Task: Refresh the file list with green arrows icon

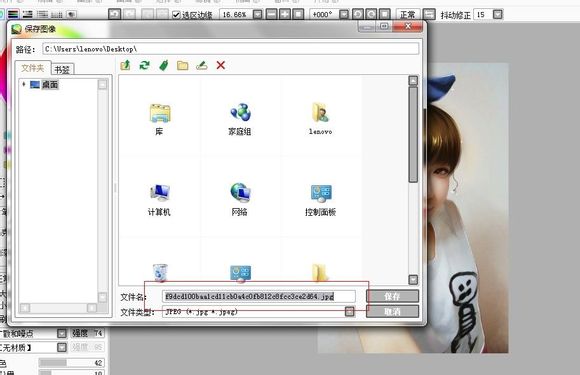Action: pyautogui.click(x=145, y=65)
